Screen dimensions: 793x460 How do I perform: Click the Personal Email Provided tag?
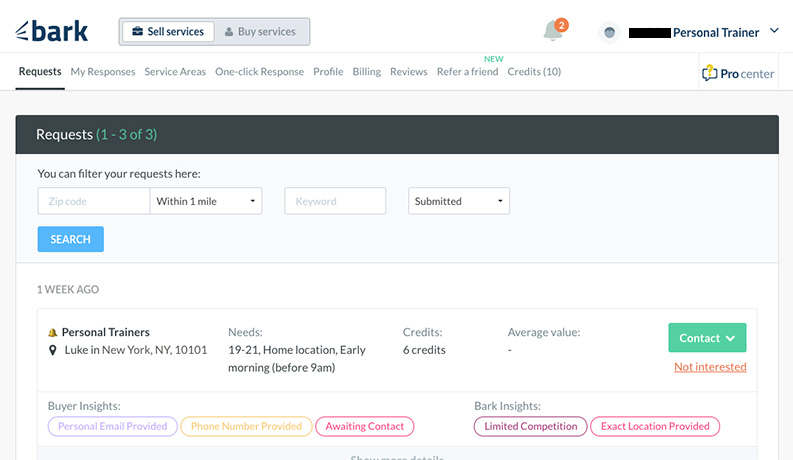click(112, 426)
